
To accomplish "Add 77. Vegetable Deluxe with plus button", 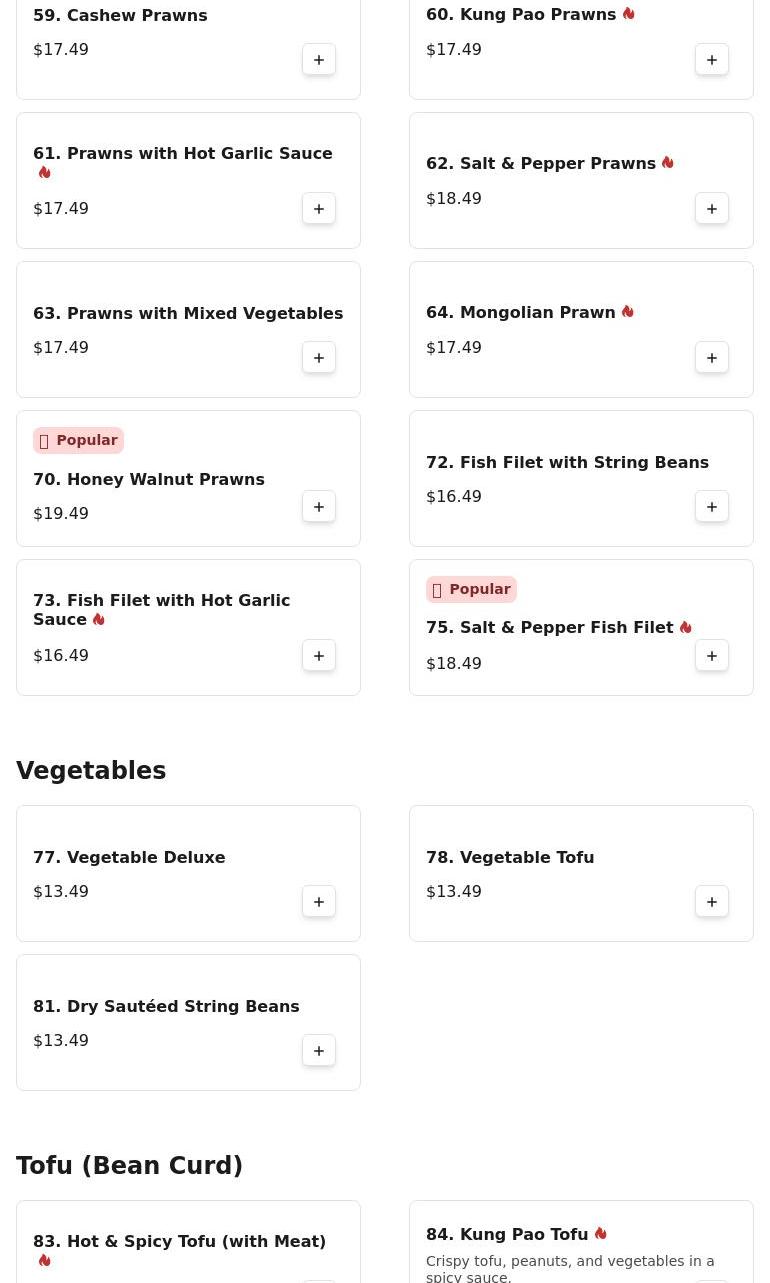I will pyautogui.click(x=319, y=902).
